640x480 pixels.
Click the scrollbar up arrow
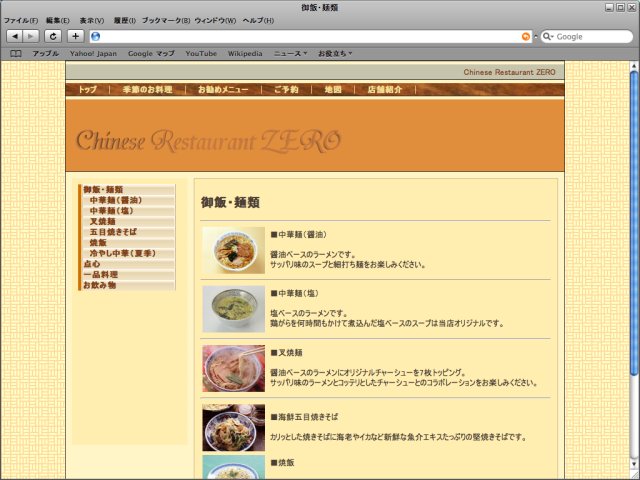coord(634,66)
